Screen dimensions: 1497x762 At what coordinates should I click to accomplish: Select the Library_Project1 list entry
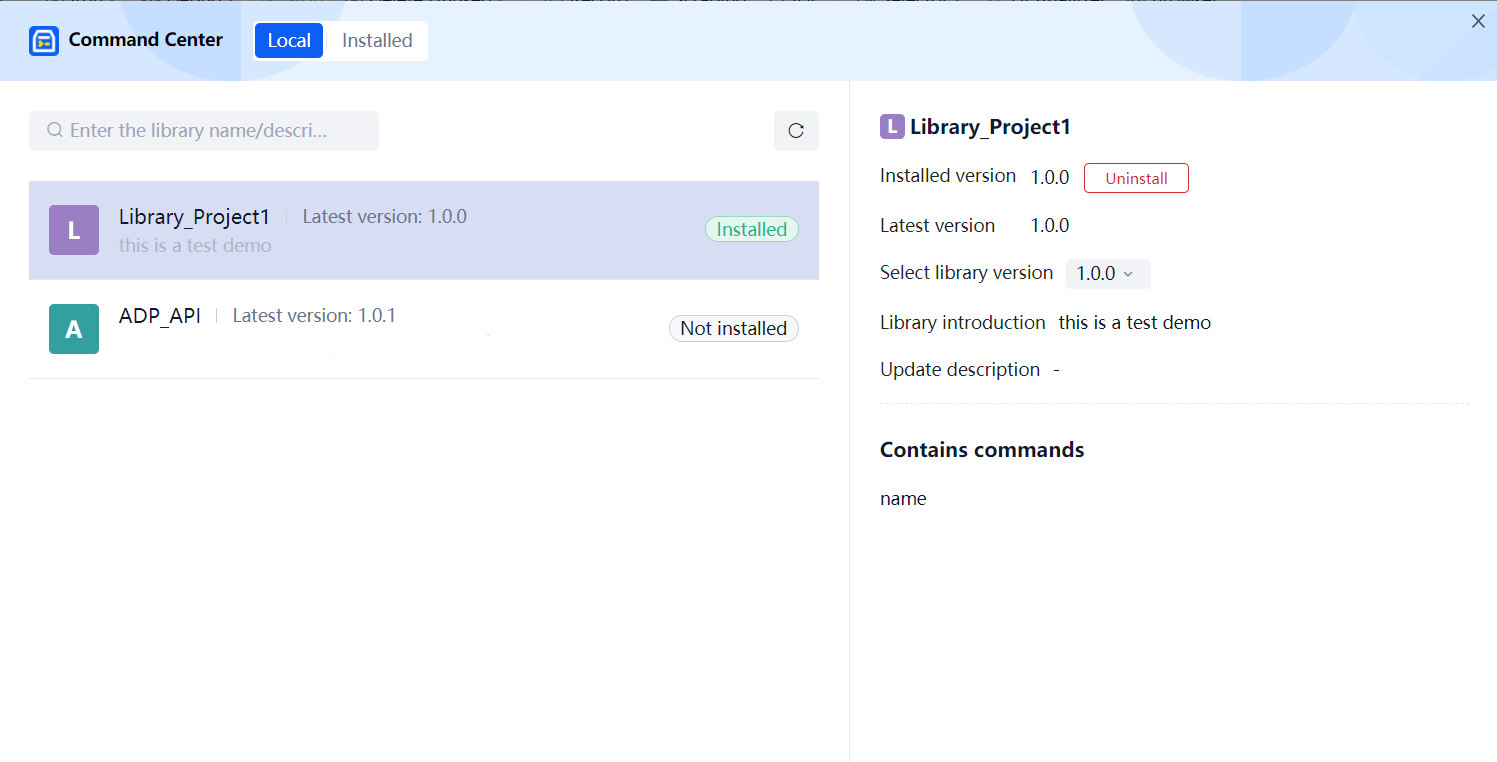pos(400,230)
